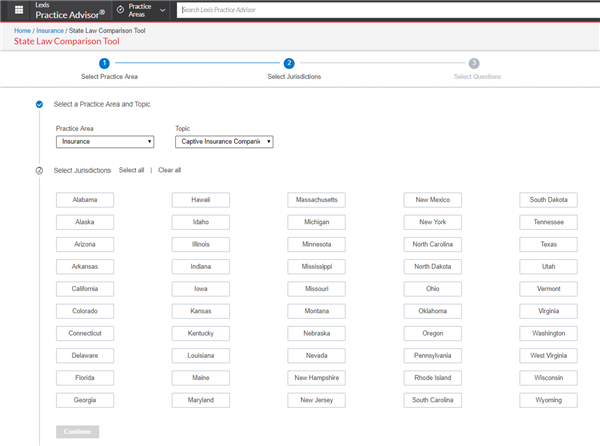
Task: Click the Practice Areas compass icon
Action: tap(120, 10)
